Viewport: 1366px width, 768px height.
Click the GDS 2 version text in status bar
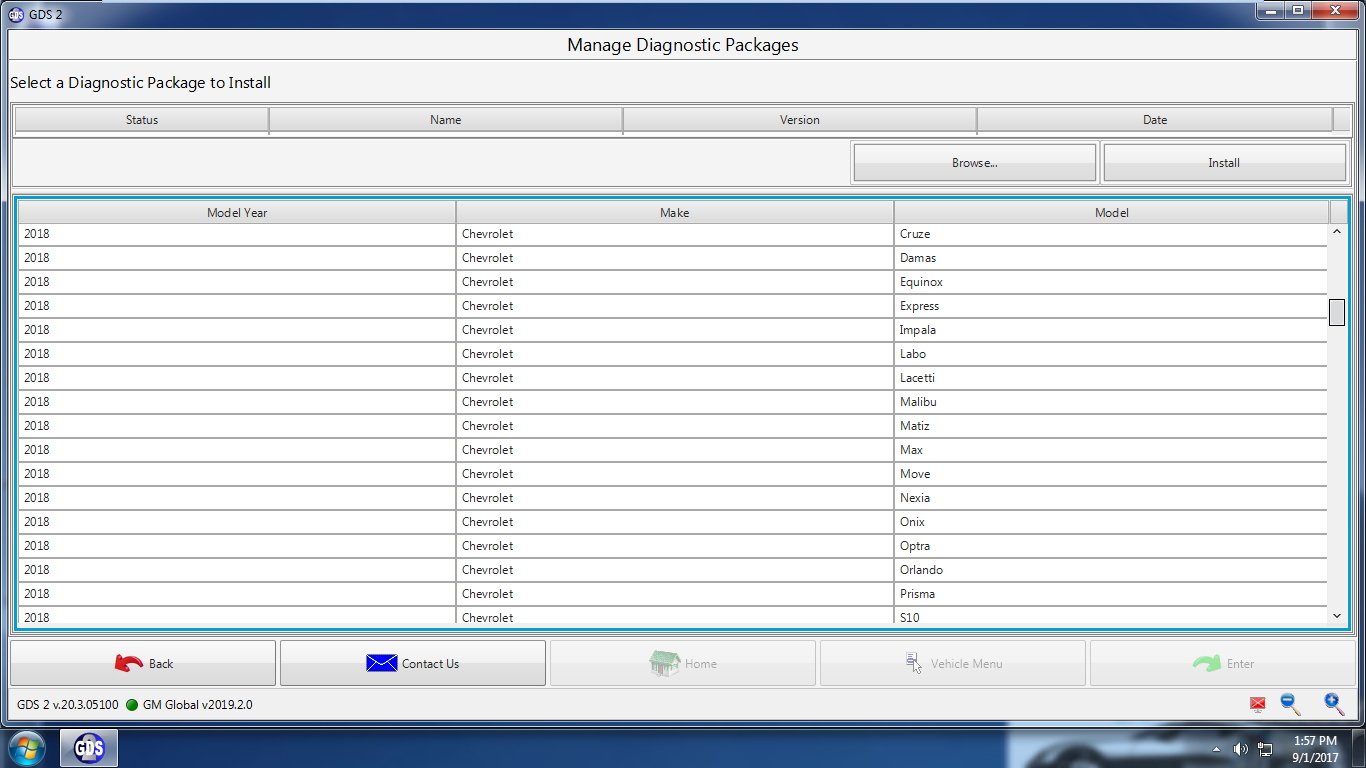pos(67,705)
